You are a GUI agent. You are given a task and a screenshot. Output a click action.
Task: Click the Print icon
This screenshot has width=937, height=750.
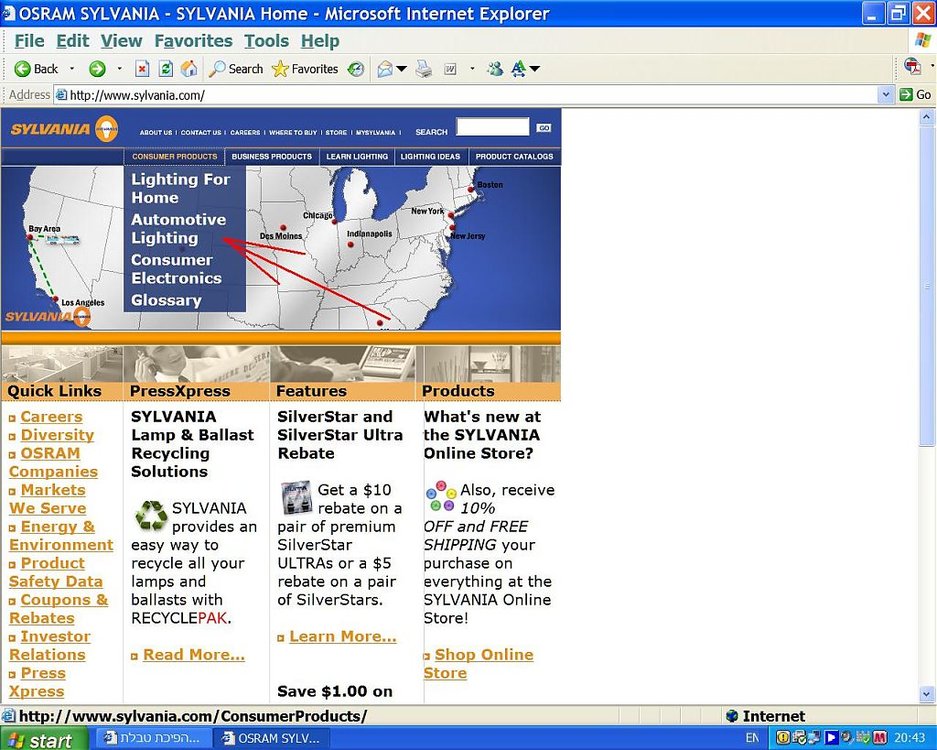point(424,69)
